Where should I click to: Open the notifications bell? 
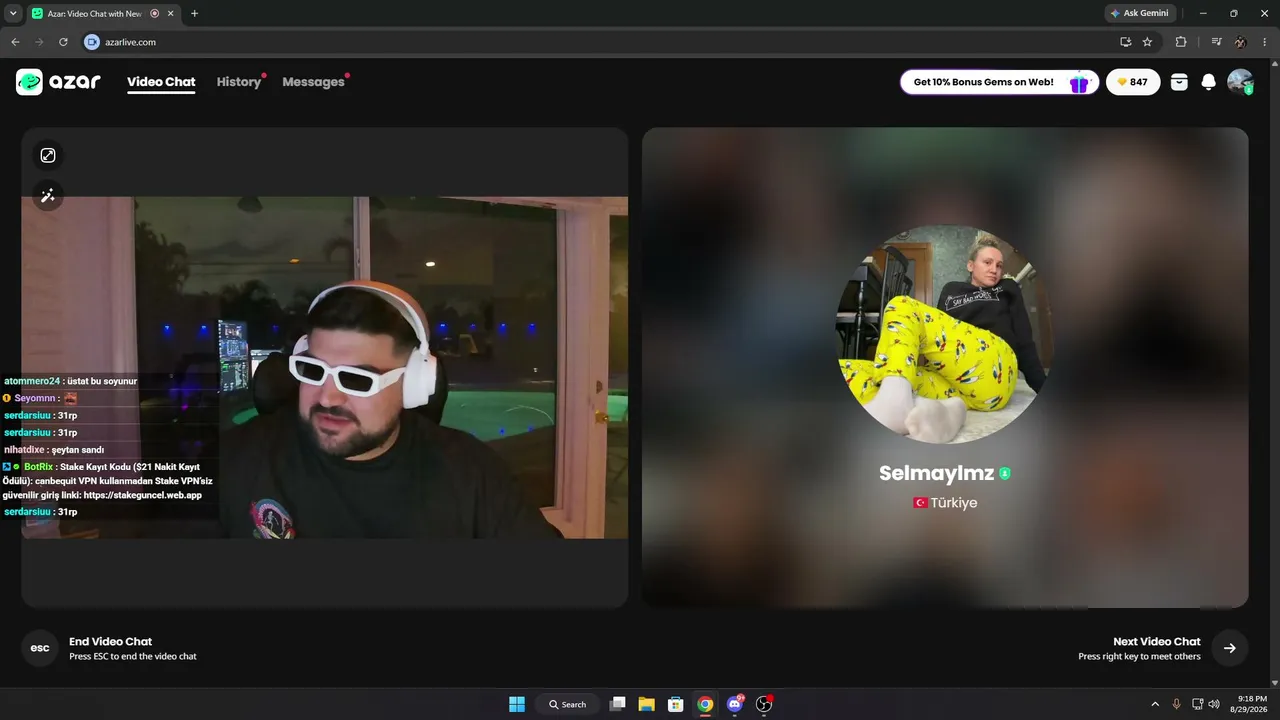pyautogui.click(x=1208, y=82)
